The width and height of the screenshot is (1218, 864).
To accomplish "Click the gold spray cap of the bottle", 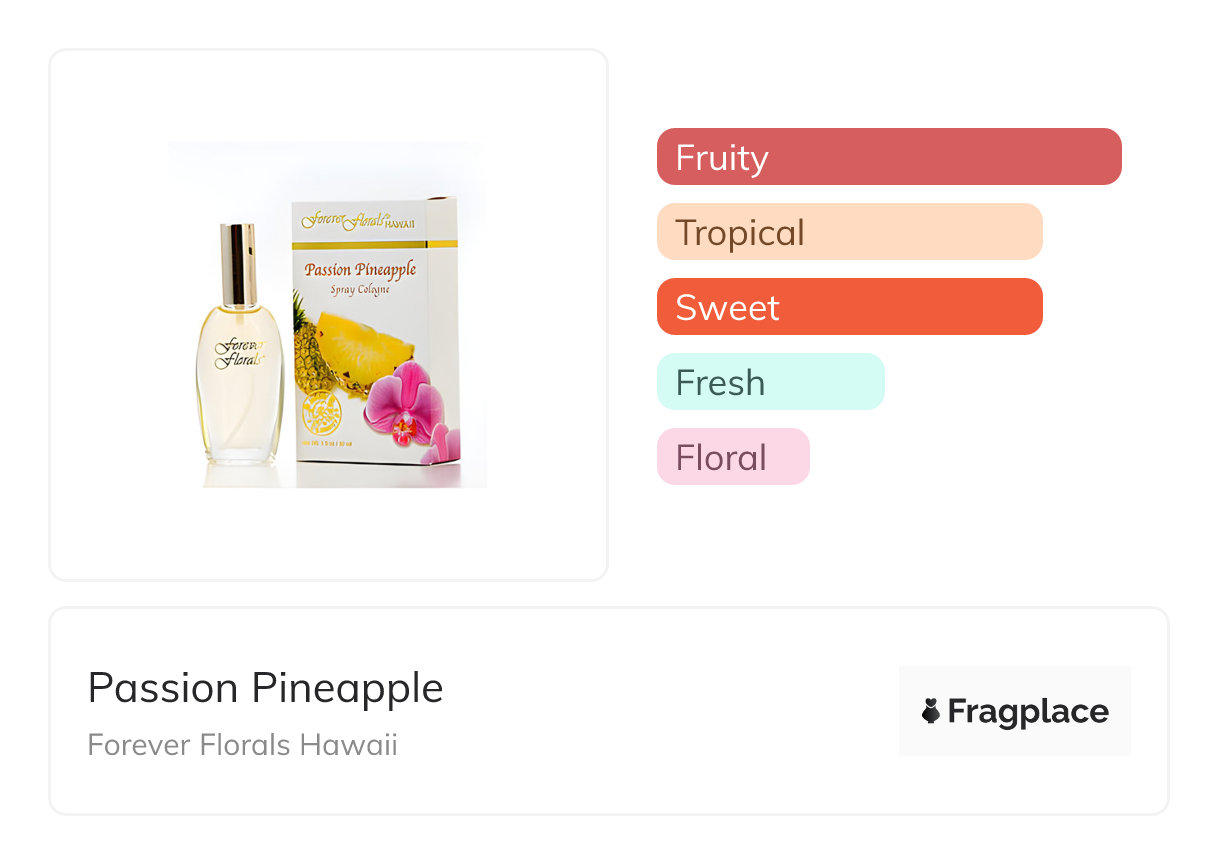I will (x=238, y=264).
